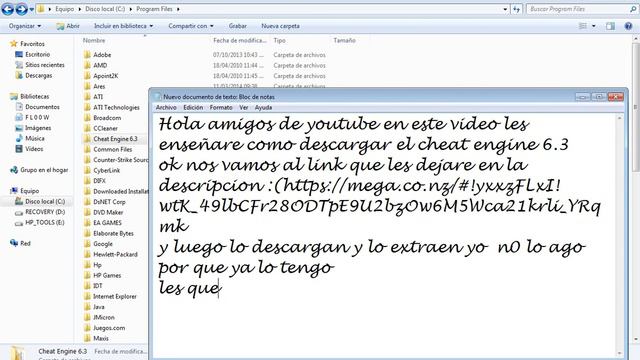Select HP_TOOLS (E:) drive
640x360 pixels.
[44, 222]
